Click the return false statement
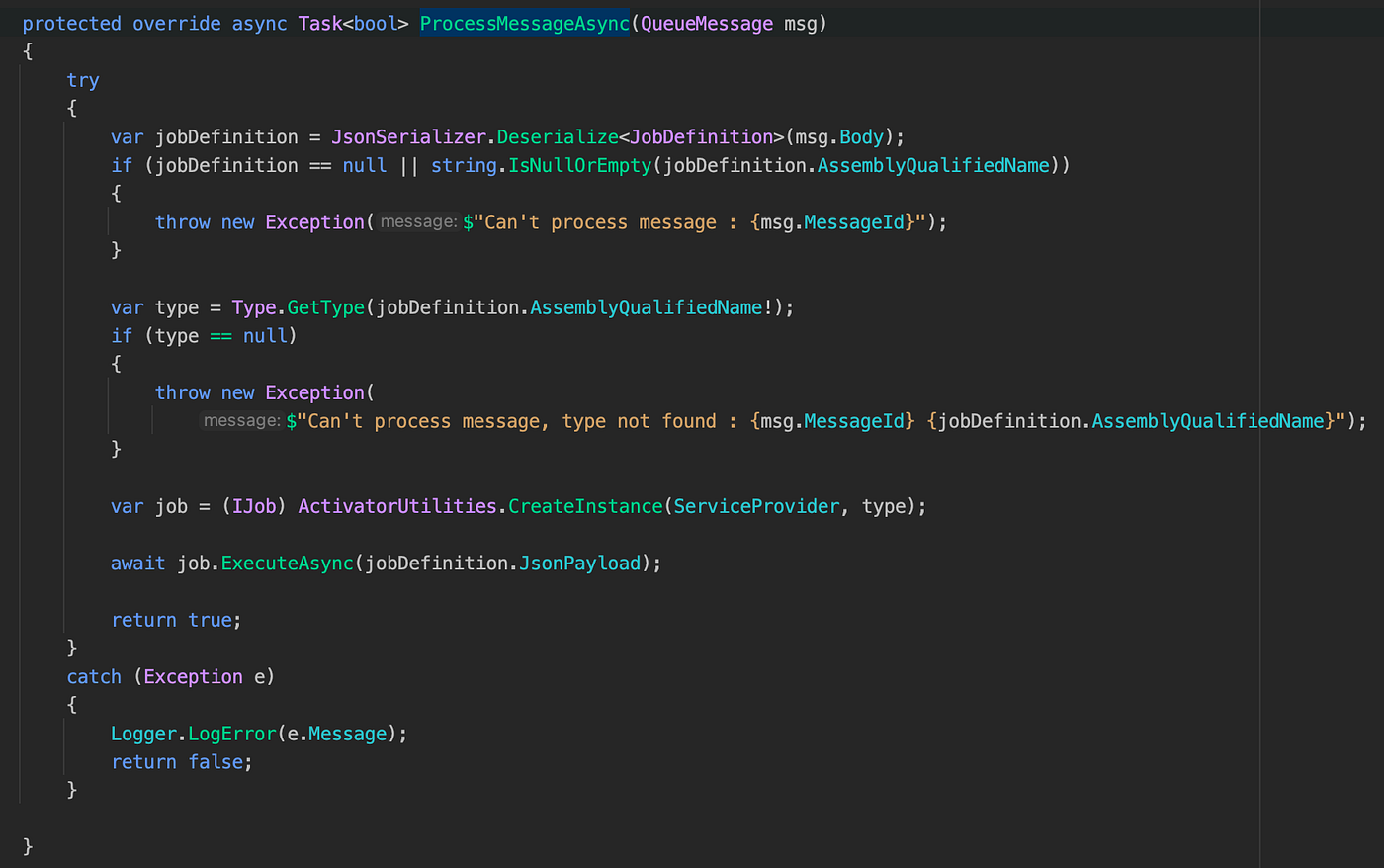 click(181, 761)
